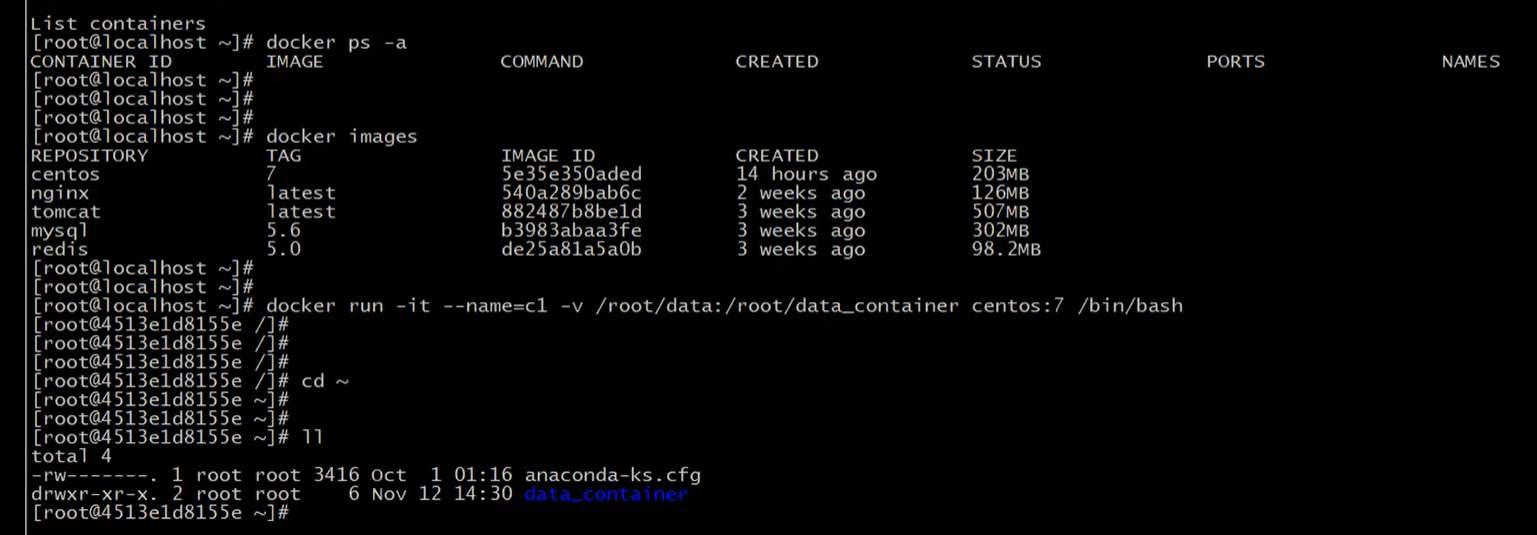
Task: Click the REPOSITORY column header
Action: click(x=89, y=156)
